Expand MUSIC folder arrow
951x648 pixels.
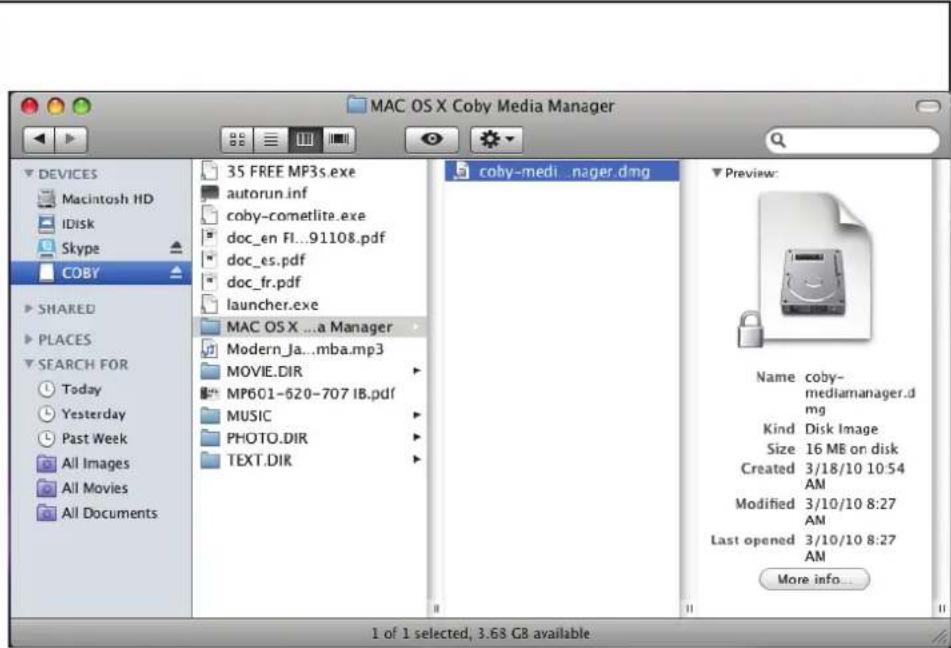pyautogui.click(x=417, y=416)
